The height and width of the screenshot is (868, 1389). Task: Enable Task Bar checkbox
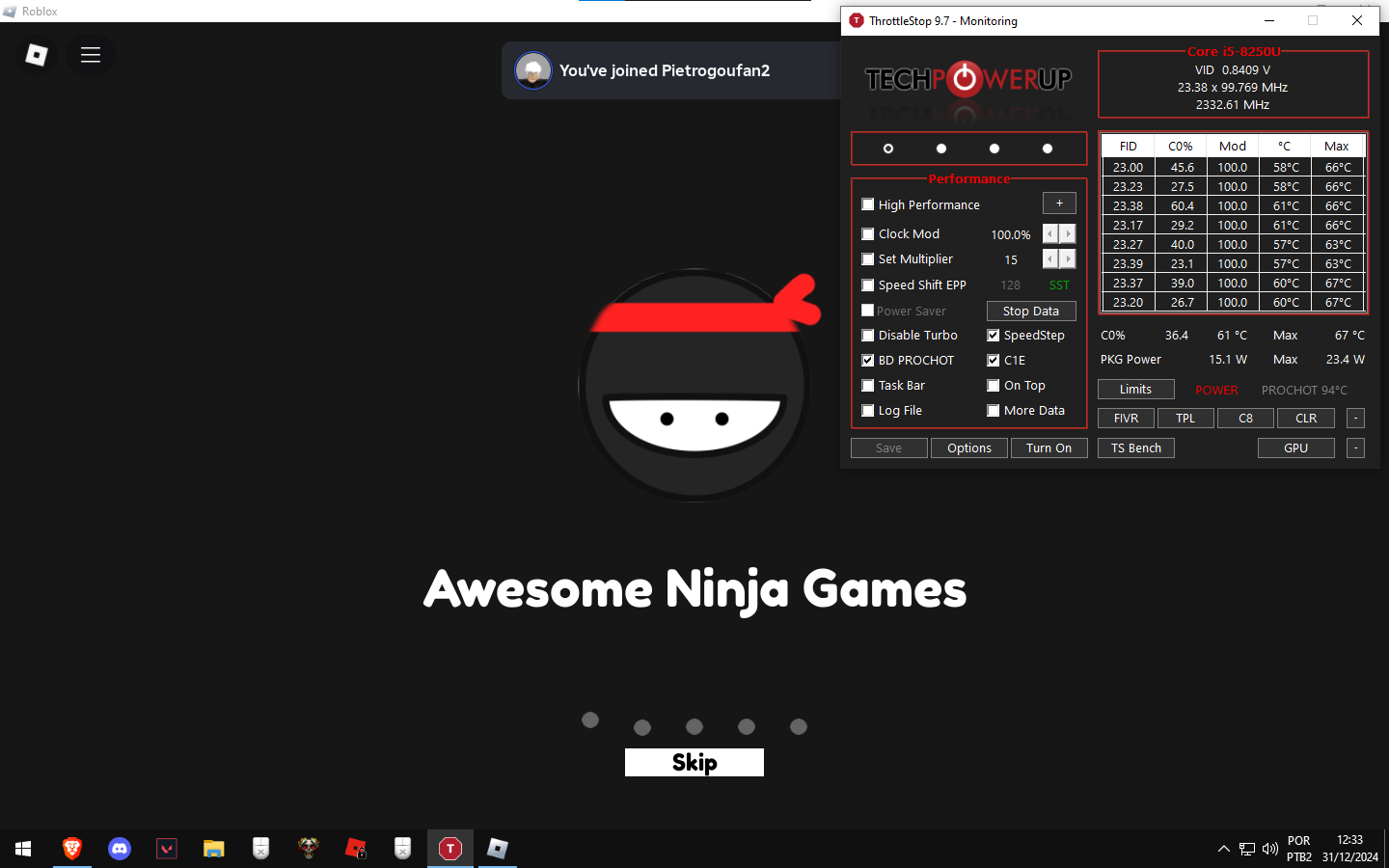868,385
